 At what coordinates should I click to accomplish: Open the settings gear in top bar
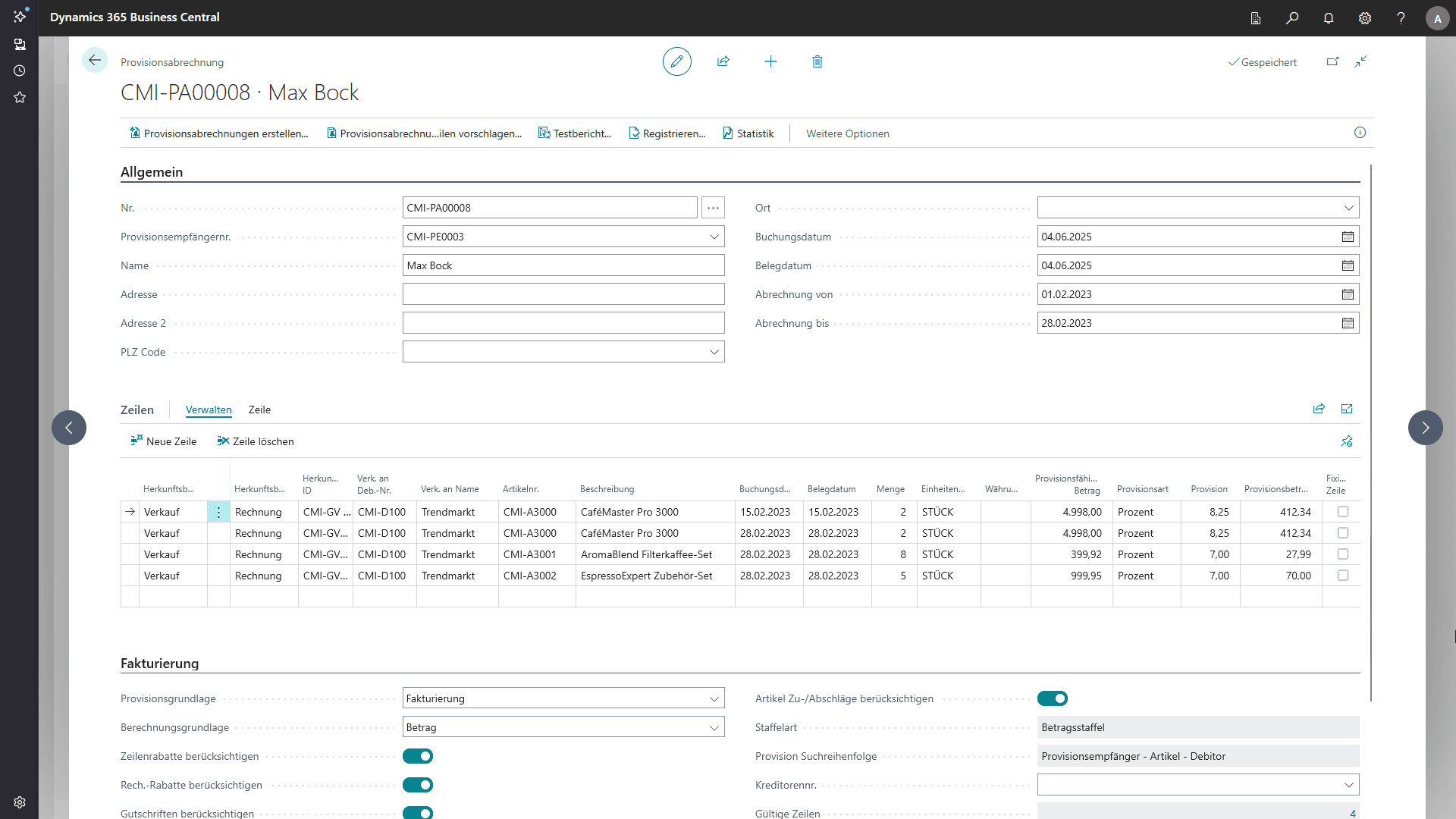pyautogui.click(x=1365, y=18)
